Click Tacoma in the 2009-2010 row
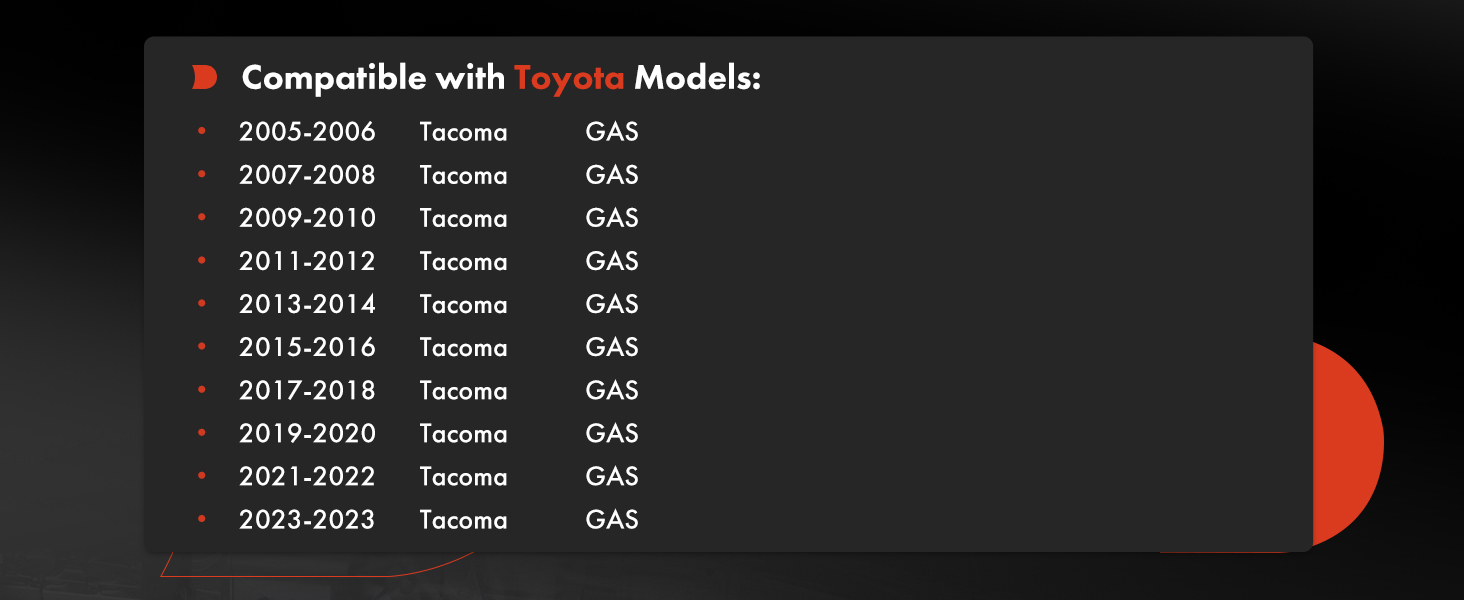1464x600 pixels. (x=463, y=218)
